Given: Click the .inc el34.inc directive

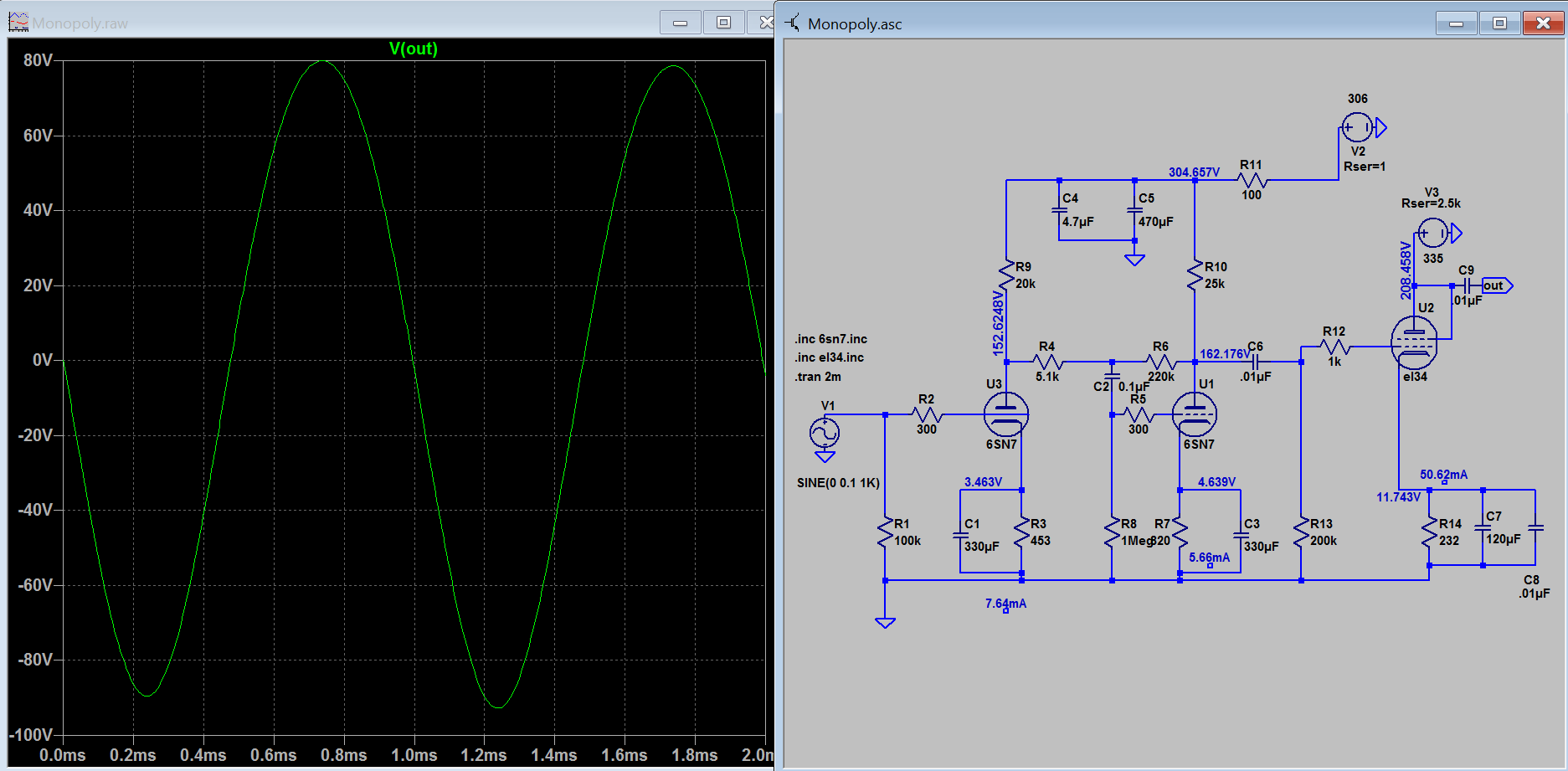Looking at the screenshot, I should [x=830, y=357].
